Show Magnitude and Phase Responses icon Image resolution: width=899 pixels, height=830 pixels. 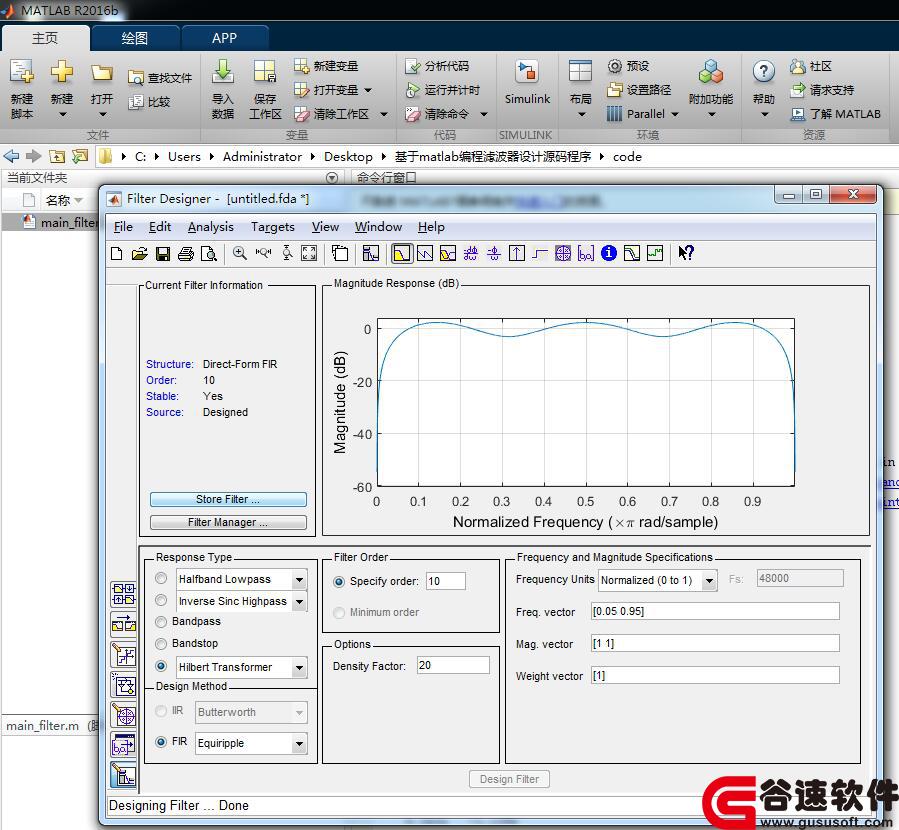(x=448, y=253)
